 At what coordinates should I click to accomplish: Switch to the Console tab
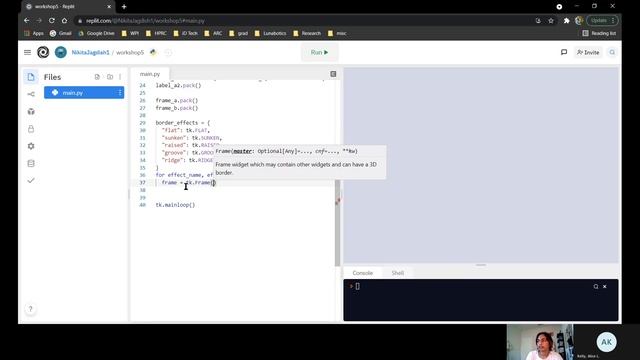point(362,273)
